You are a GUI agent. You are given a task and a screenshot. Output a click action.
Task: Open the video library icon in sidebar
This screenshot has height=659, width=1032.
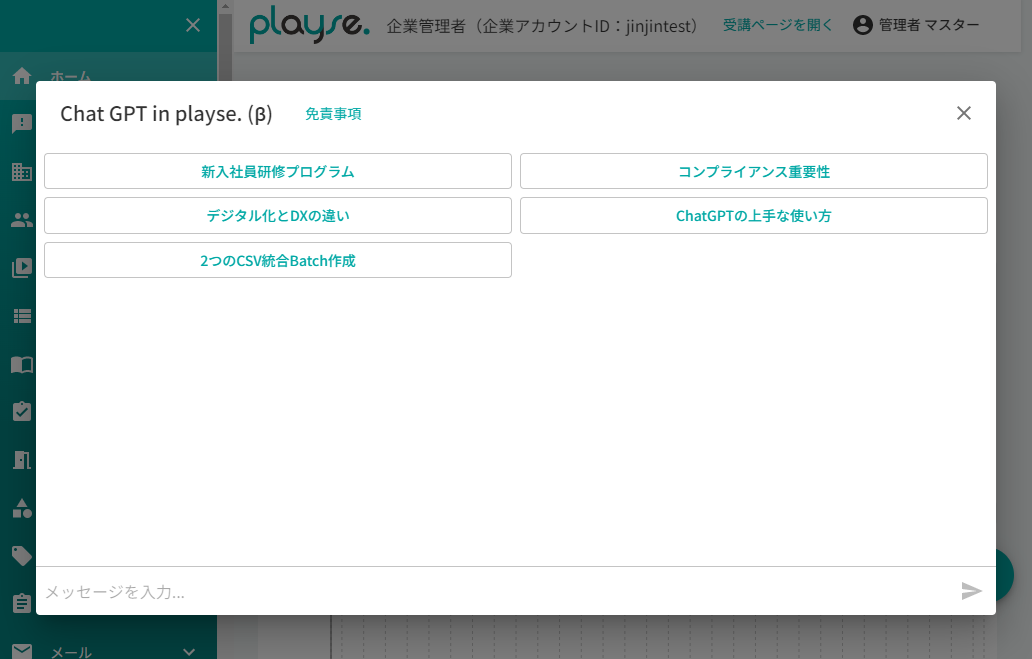point(22,268)
